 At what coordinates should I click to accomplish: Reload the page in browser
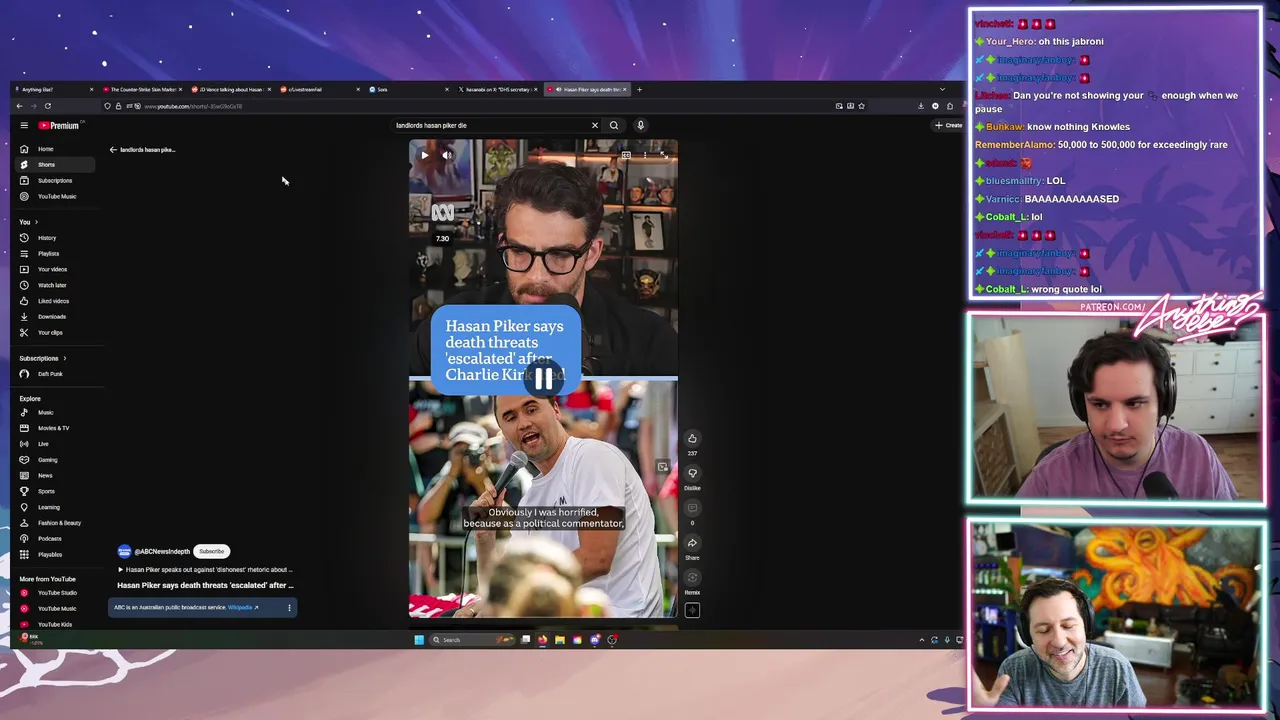click(x=47, y=106)
